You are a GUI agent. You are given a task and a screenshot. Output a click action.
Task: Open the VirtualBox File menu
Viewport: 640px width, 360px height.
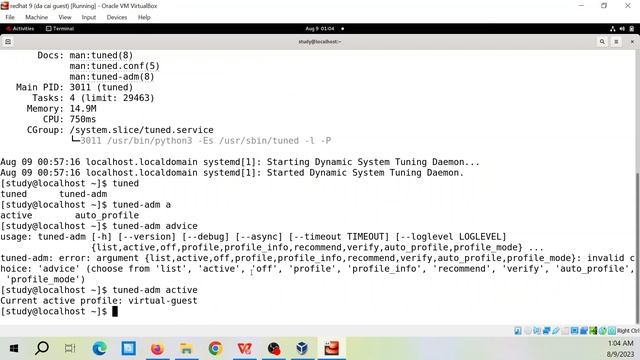pyautogui.click(x=10, y=17)
